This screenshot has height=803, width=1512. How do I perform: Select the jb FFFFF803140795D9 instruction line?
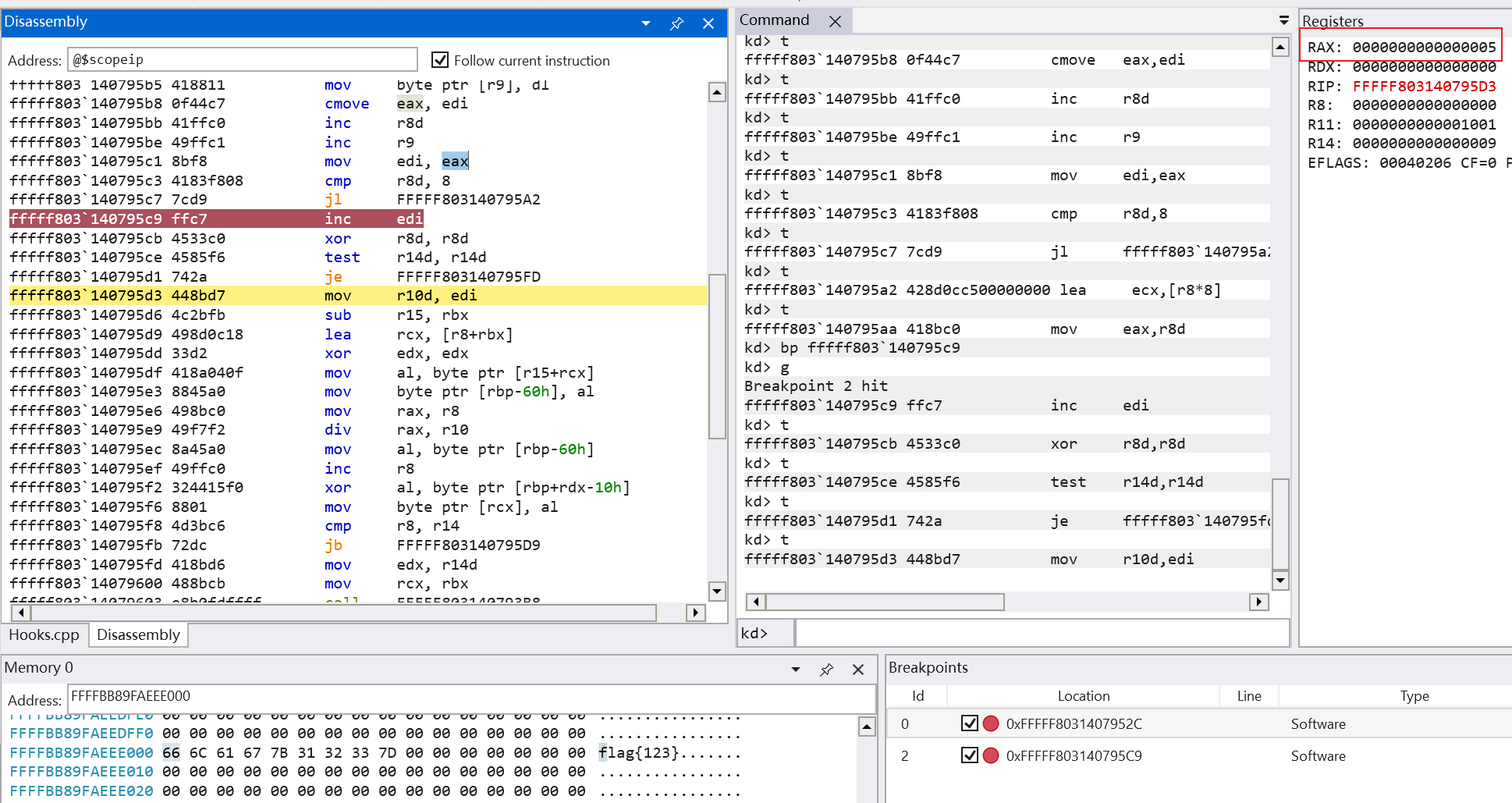pyautogui.click(x=357, y=545)
